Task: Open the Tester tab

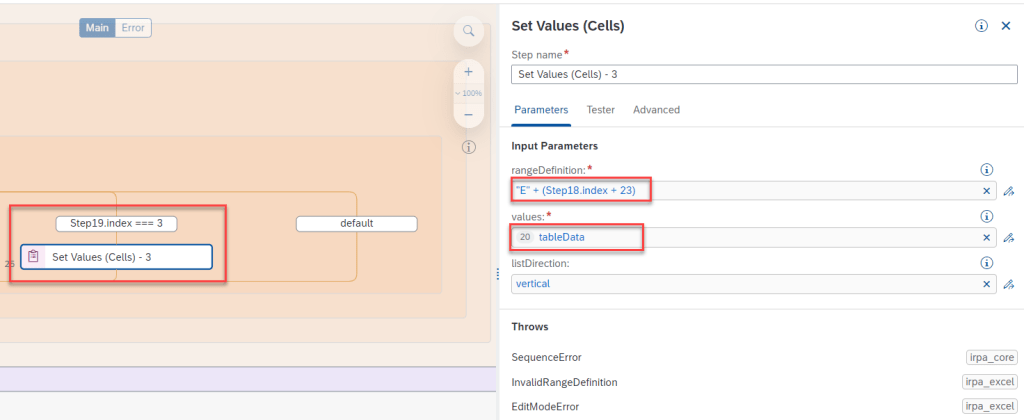Action: [x=600, y=110]
